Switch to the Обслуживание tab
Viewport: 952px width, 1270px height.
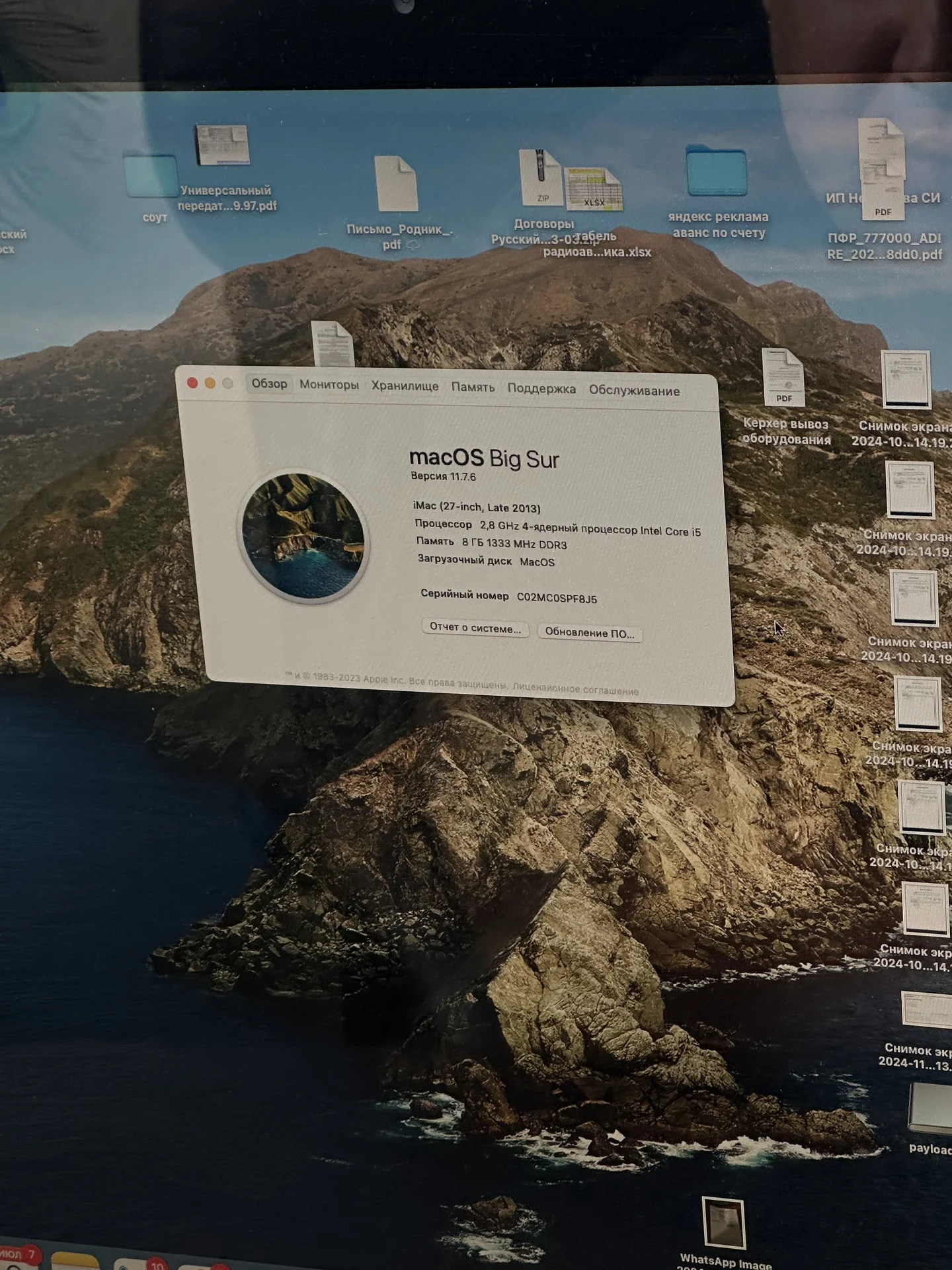[634, 391]
